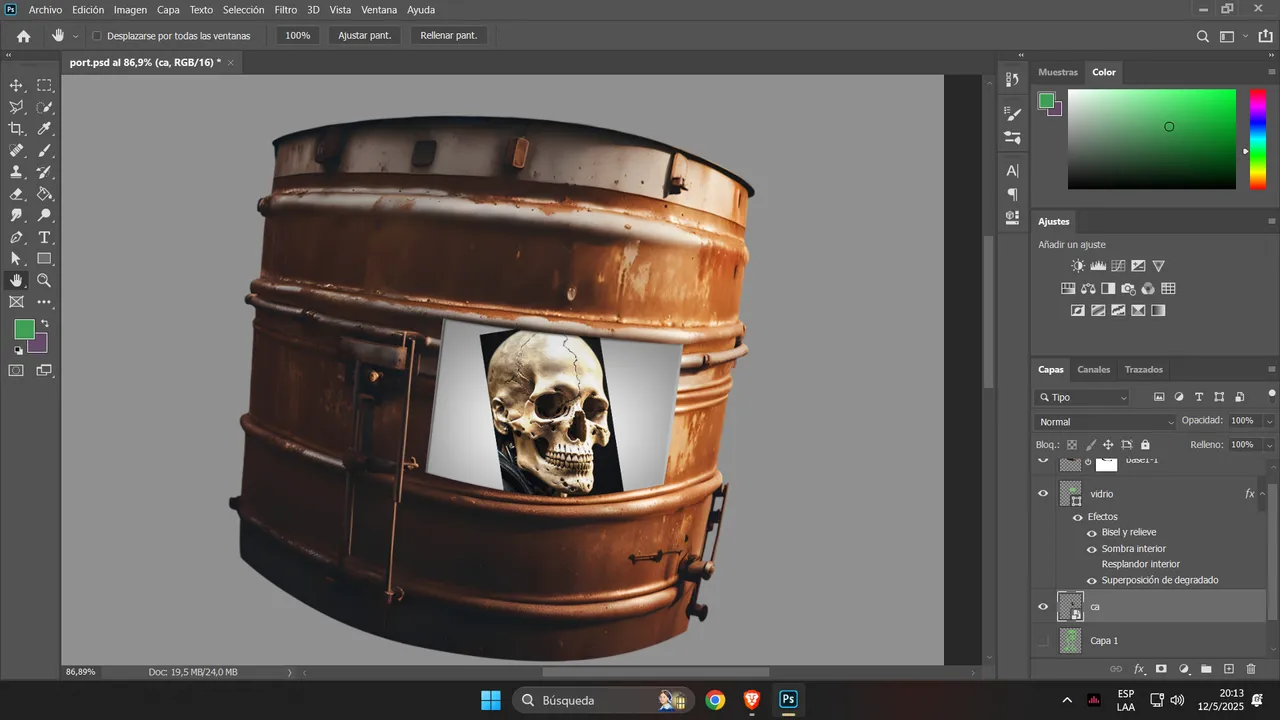Swap foreground and background colors
Screen dimensions: 1280x720
pos(44,324)
